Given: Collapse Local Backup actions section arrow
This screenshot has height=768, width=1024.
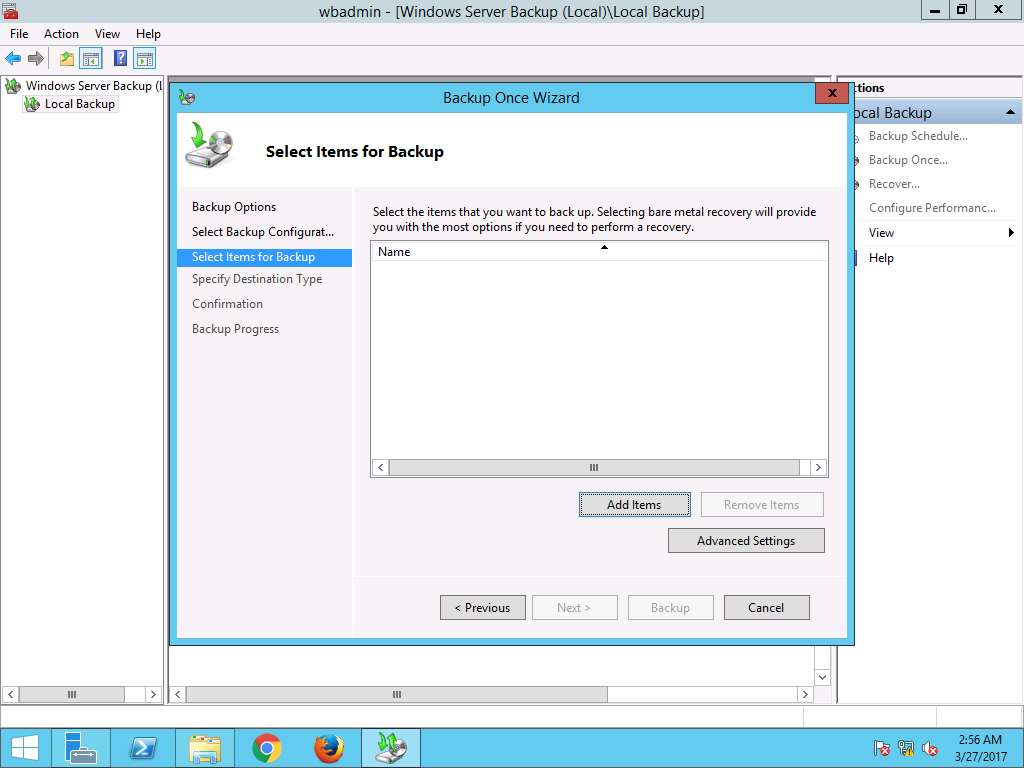Looking at the screenshot, I should coord(1010,112).
